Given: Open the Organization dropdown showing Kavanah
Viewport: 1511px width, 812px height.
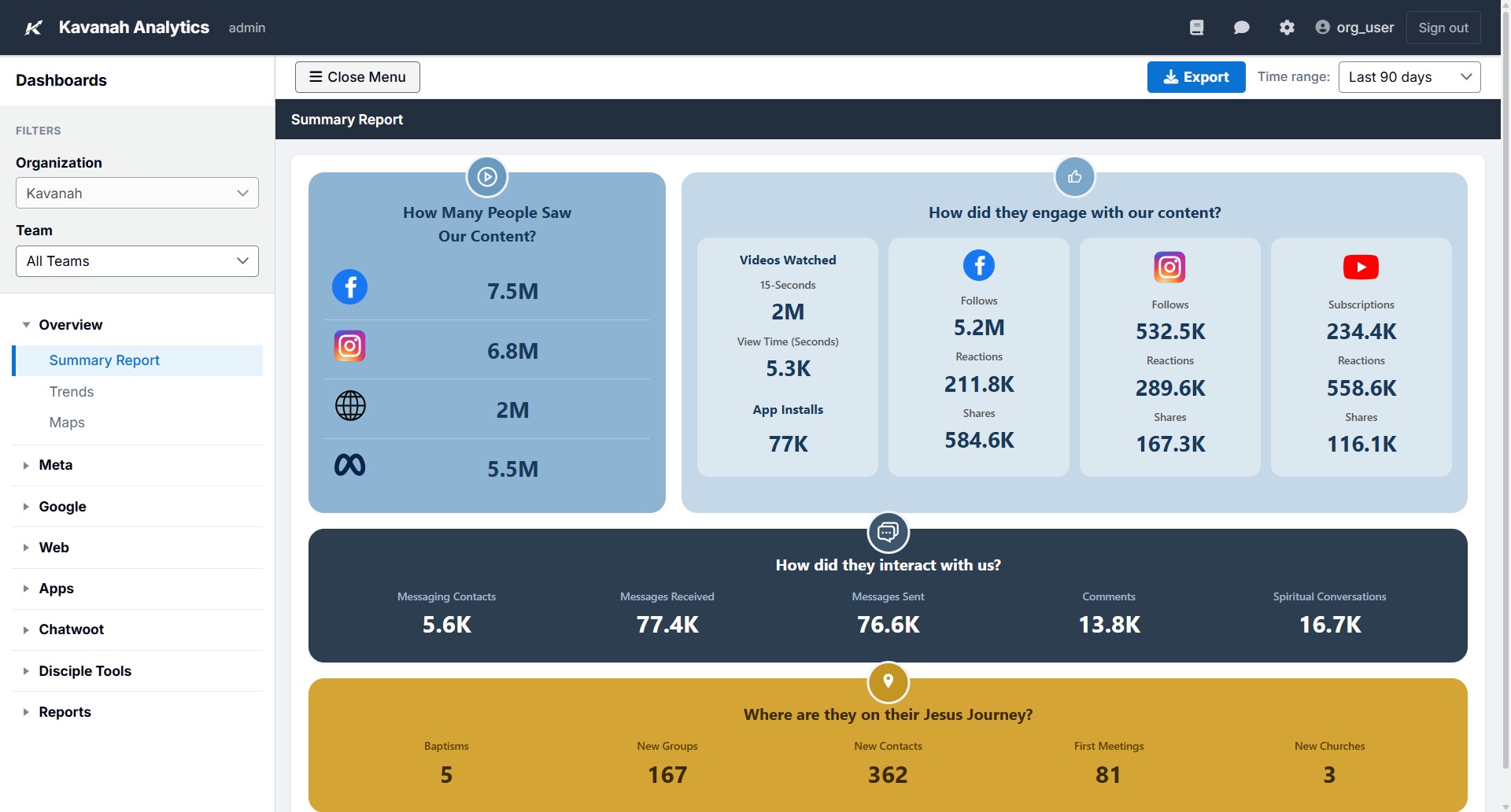Looking at the screenshot, I should click(137, 193).
